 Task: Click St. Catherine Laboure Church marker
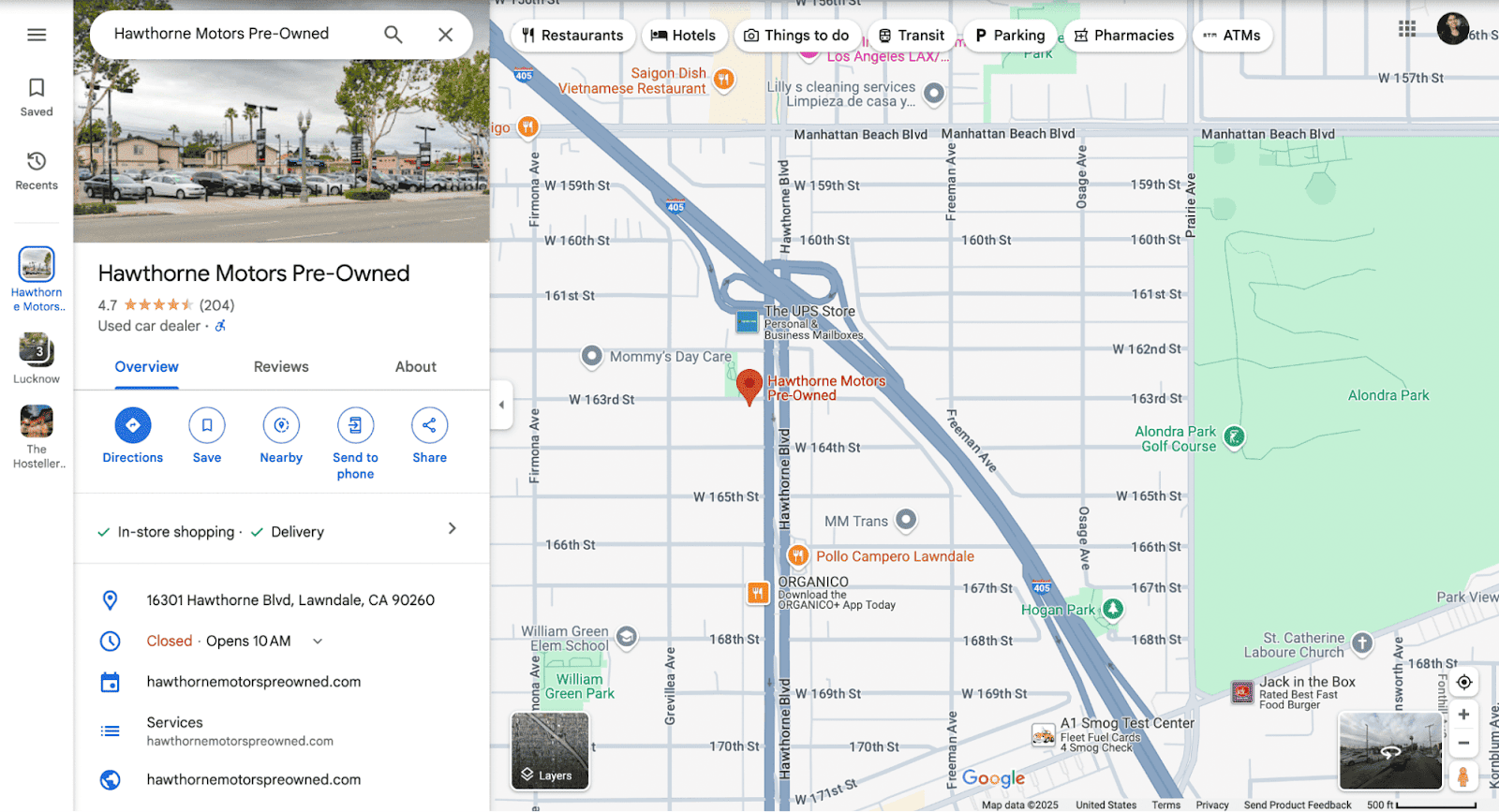(1362, 643)
